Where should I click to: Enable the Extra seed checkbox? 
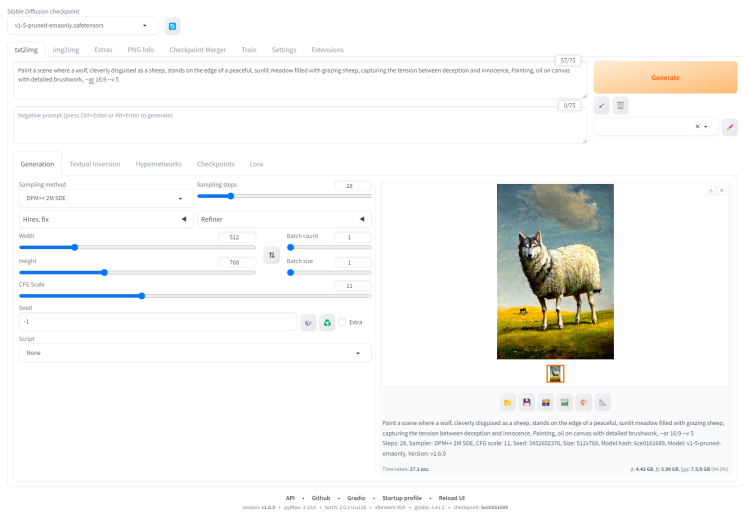coord(342,322)
